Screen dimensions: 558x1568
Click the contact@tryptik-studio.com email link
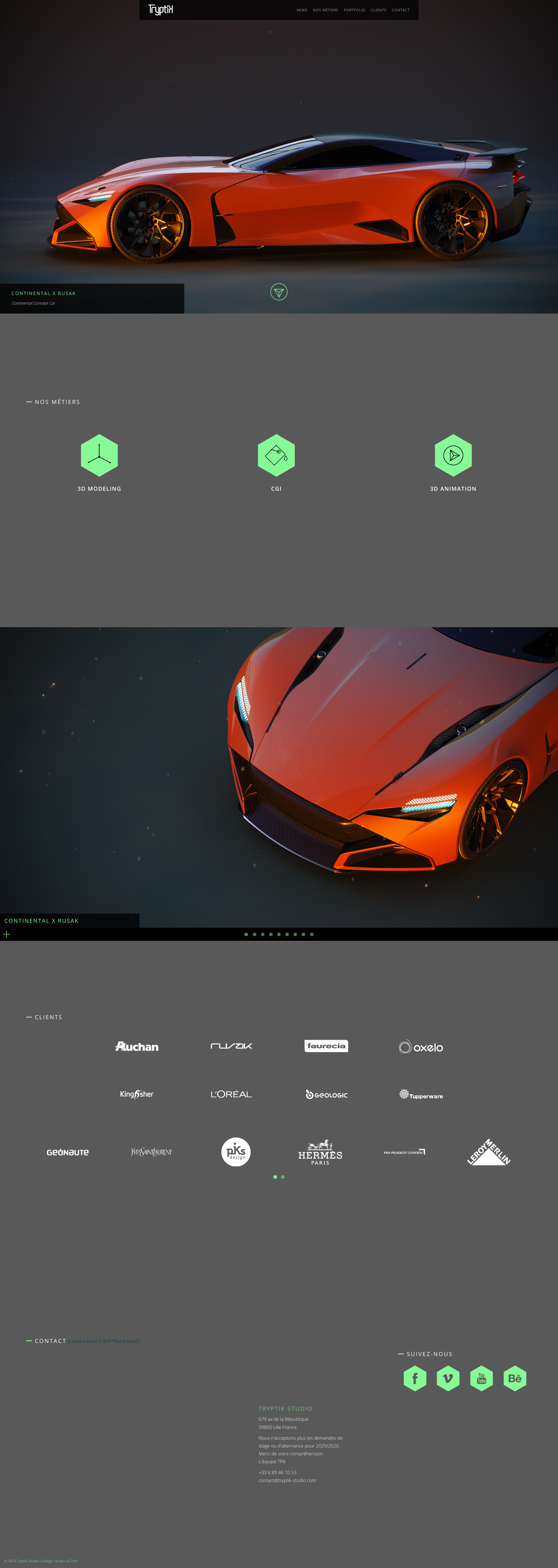click(287, 1480)
